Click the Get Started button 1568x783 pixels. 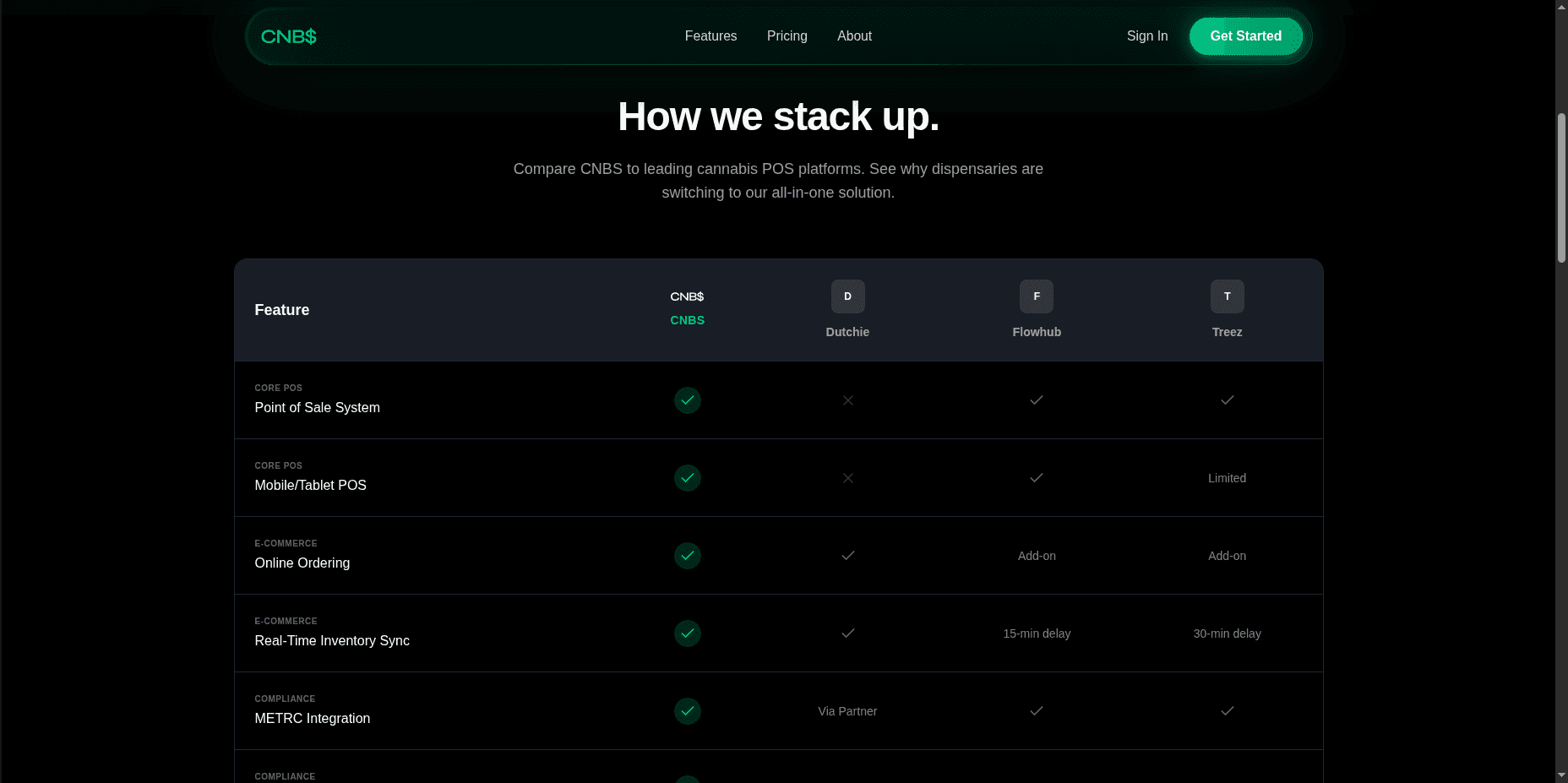tap(1245, 36)
